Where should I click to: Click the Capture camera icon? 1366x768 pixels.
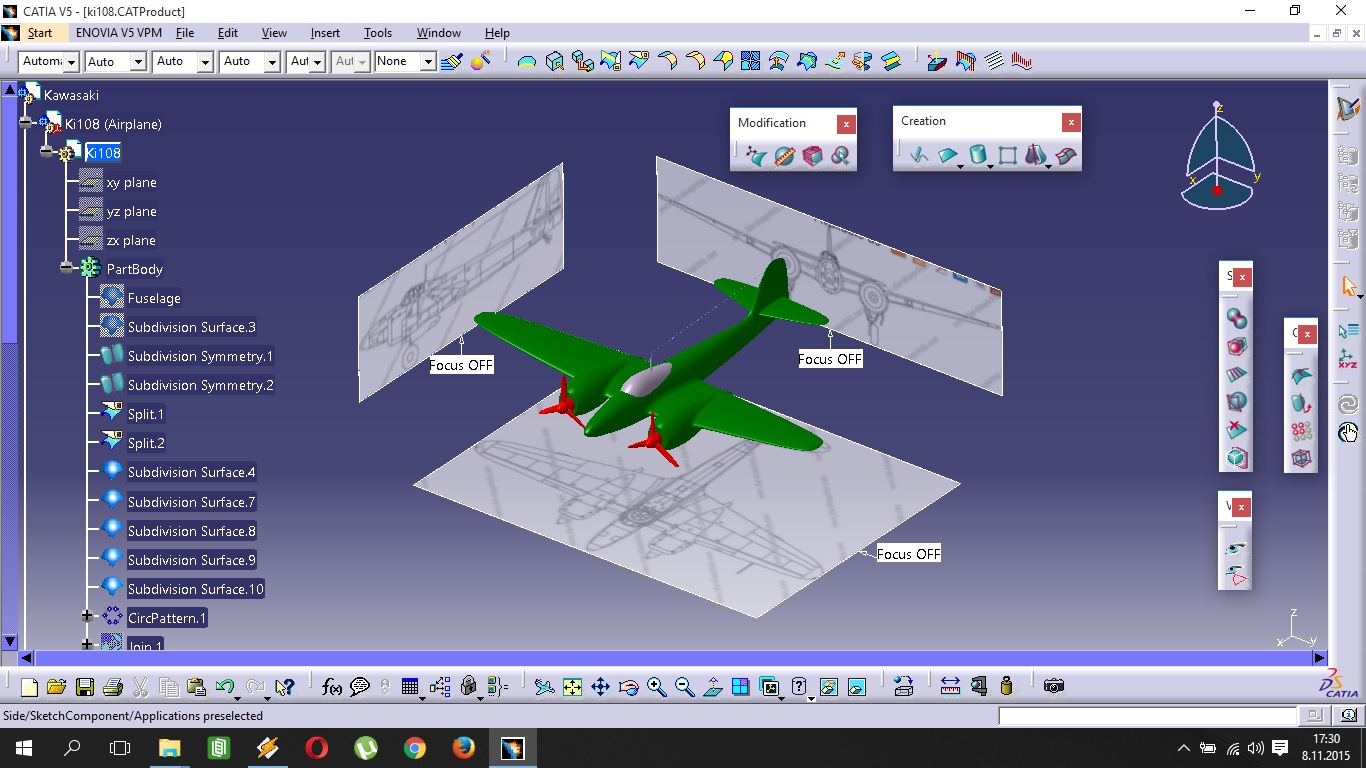tap(1053, 686)
